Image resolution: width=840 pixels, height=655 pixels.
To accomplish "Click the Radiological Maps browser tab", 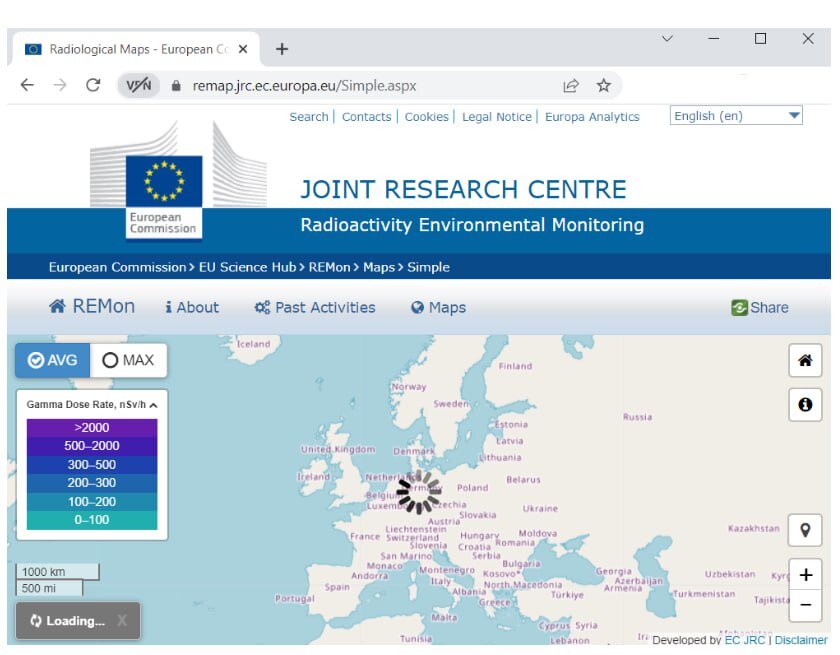I will (x=137, y=49).
